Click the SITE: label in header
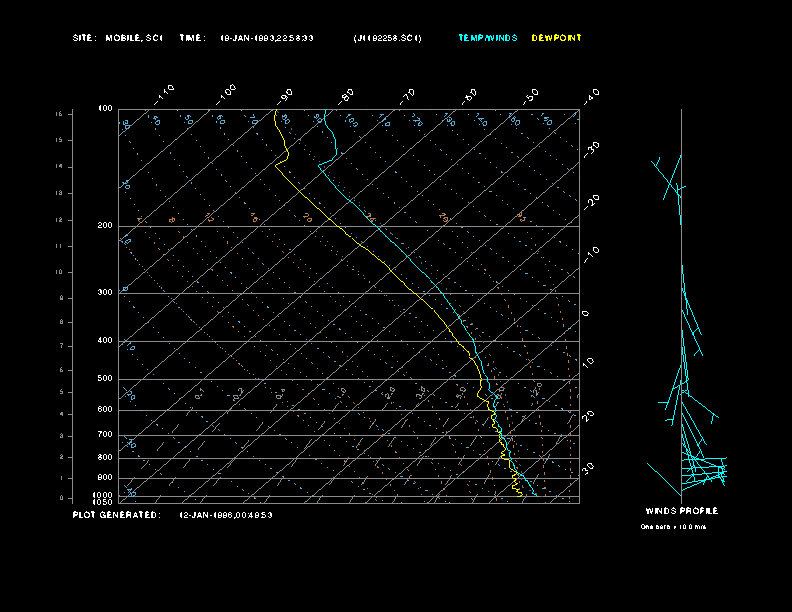This screenshot has width=792, height=612. pos(84,38)
